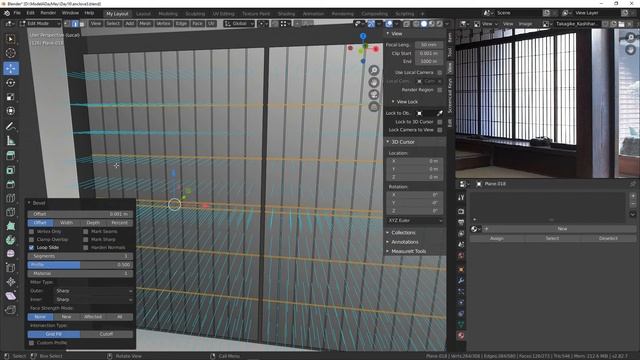This screenshot has height=360, width=640.
Task: Select the Select Box tool in the left toolbar
Action: [11, 39]
